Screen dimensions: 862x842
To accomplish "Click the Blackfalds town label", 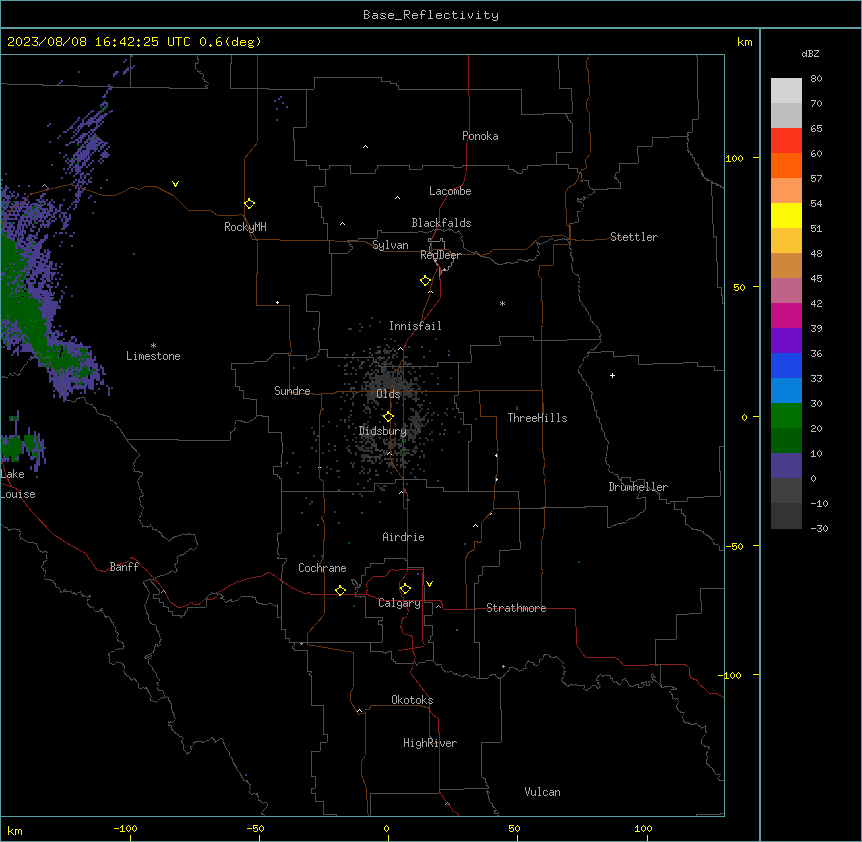I will click(x=441, y=223).
